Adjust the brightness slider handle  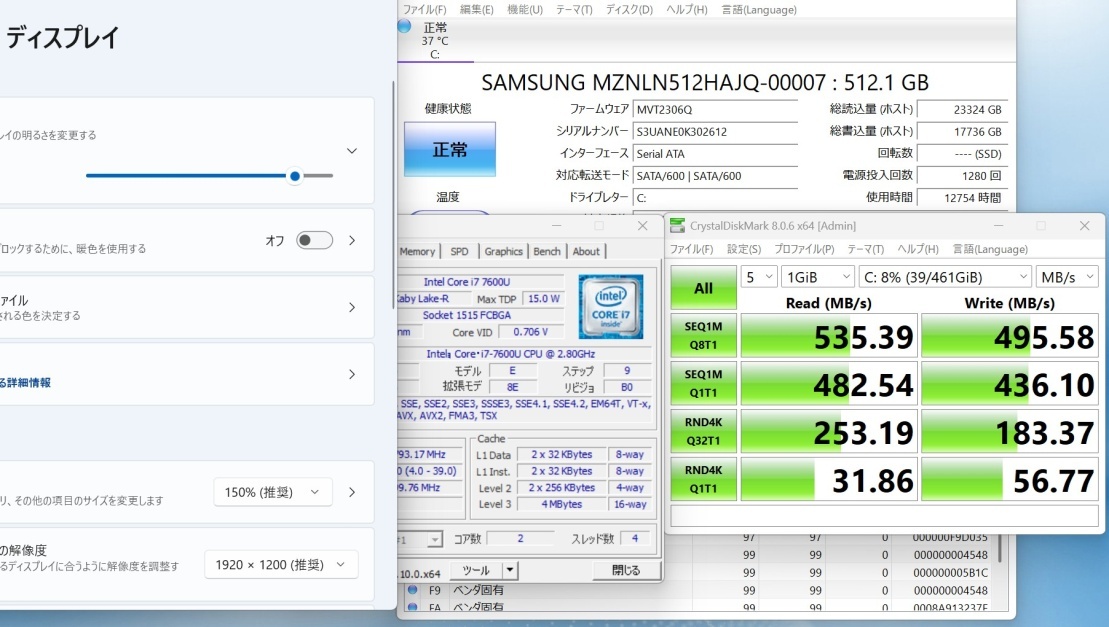[295, 176]
